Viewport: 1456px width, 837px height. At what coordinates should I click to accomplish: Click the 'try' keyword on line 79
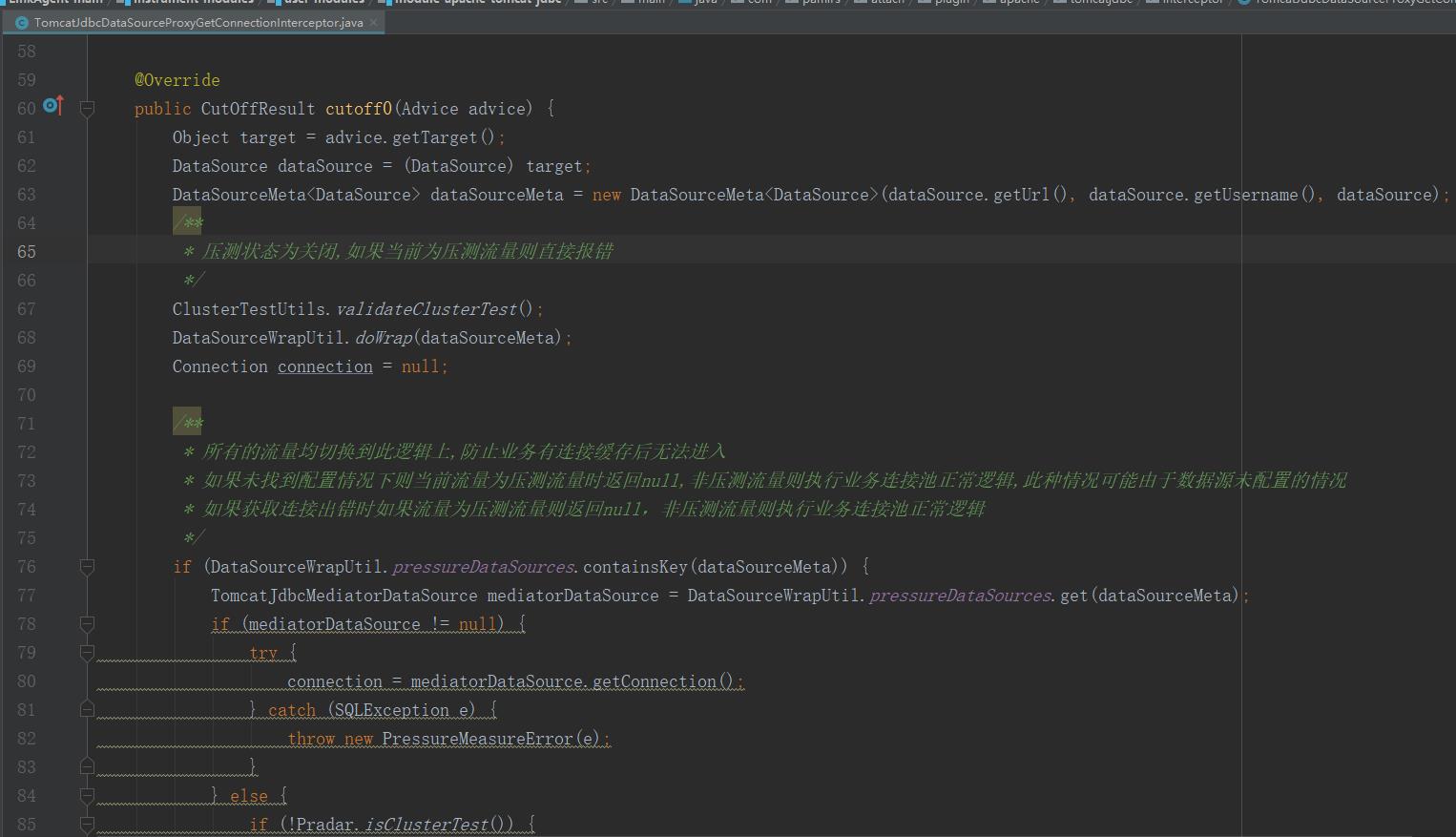263,653
